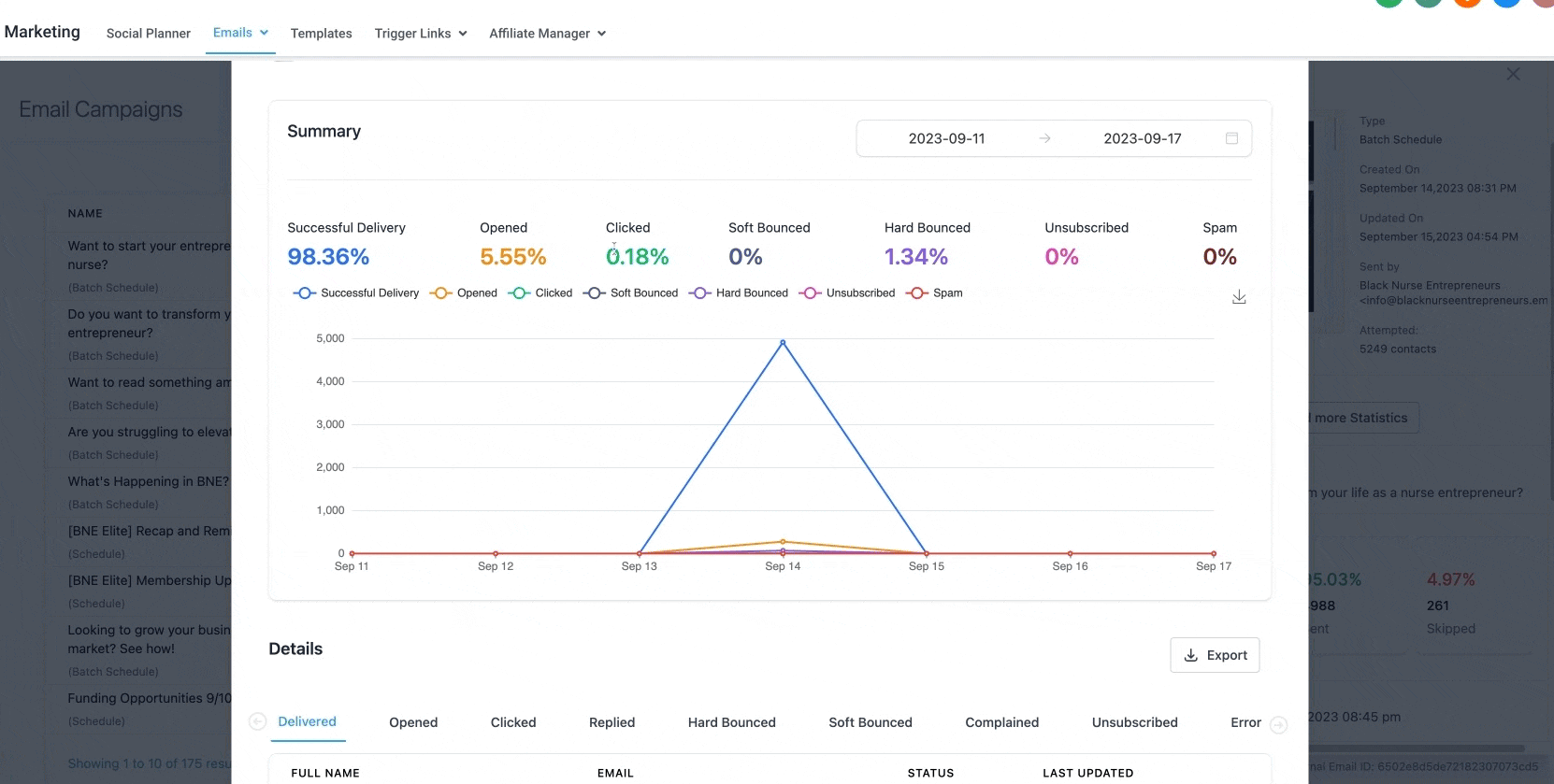Open the Hard Bounced details tab
The height and width of the screenshot is (784, 1554).
[x=731, y=722]
